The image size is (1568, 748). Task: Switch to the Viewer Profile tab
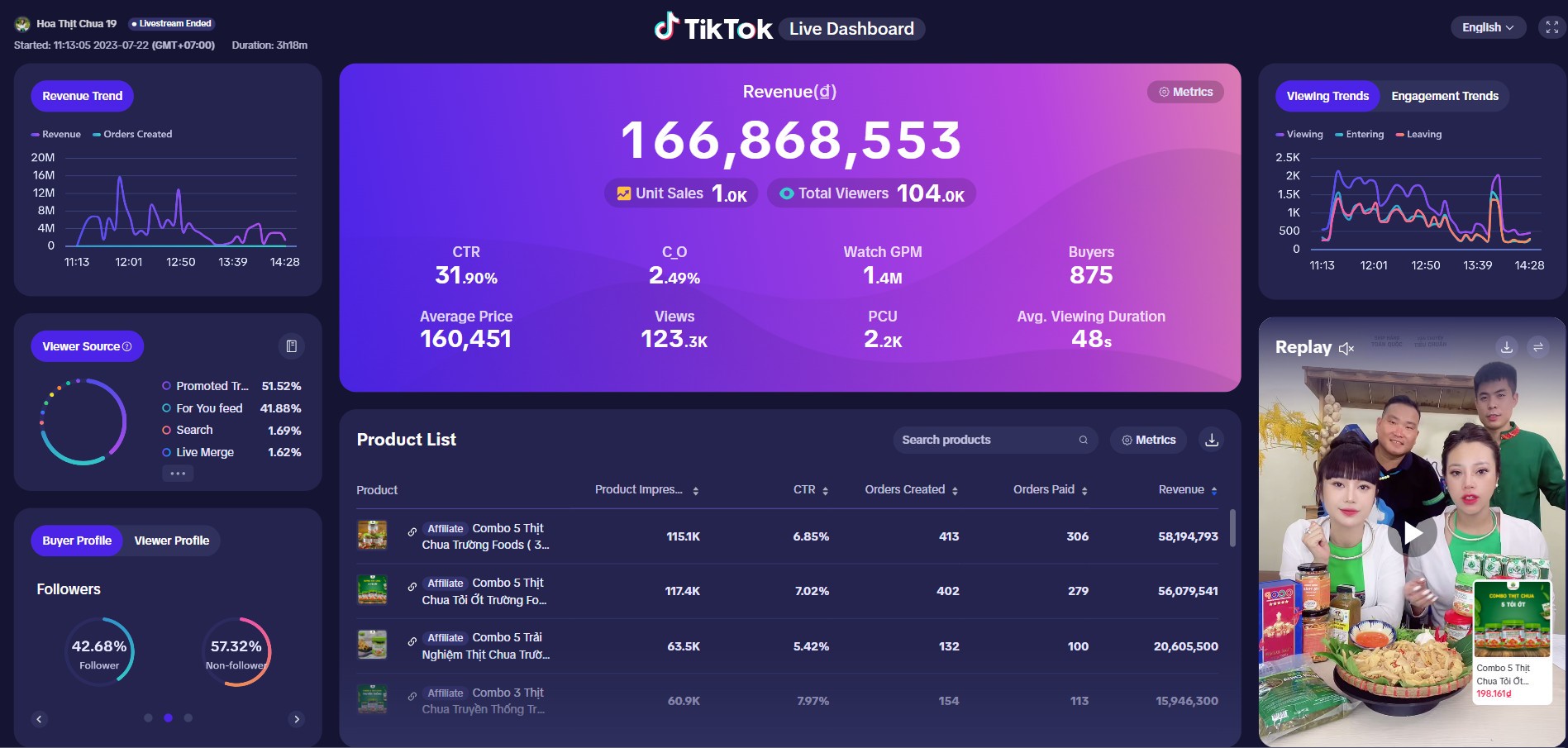(x=172, y=541)
